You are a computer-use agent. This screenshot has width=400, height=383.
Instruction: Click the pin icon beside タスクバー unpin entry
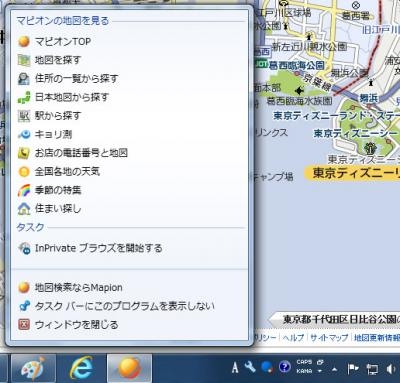24,306
